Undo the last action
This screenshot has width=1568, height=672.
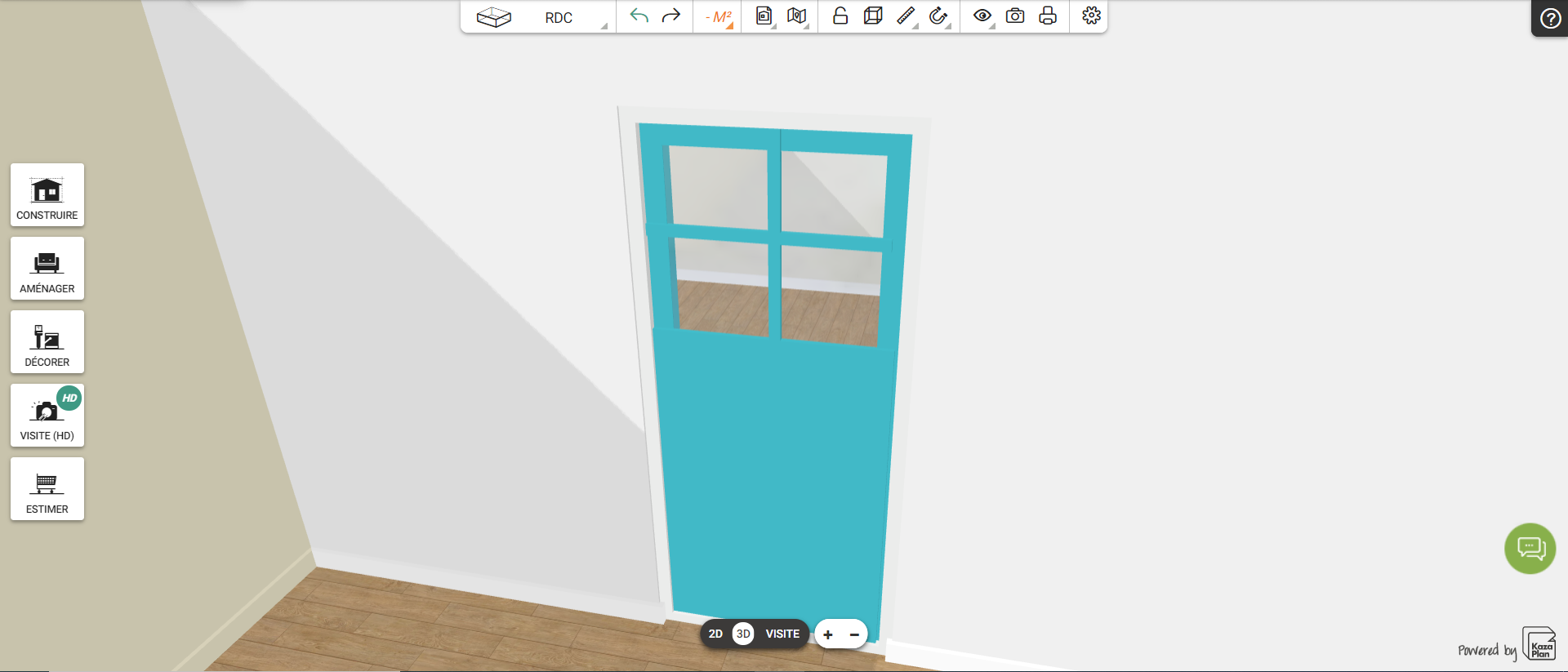[639, 16]
